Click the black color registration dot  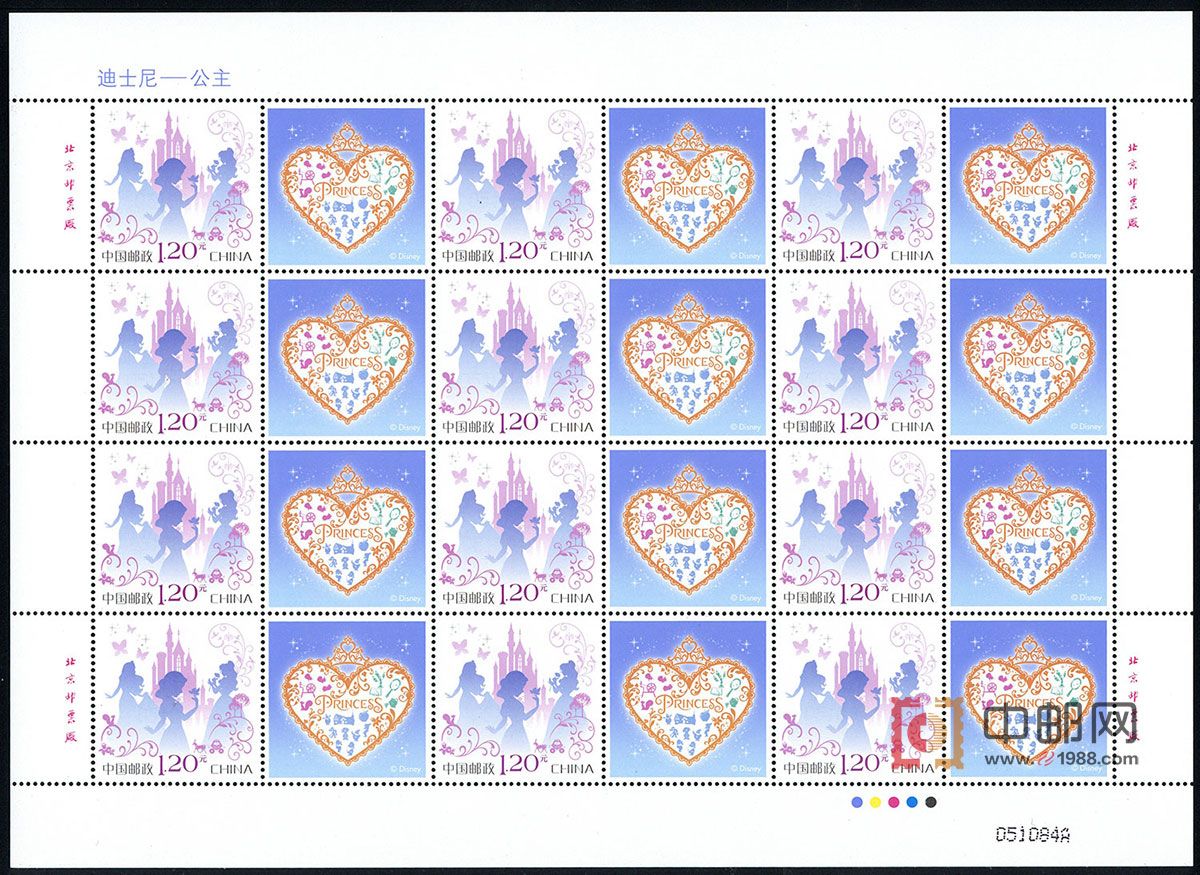[x=931, y=802]
